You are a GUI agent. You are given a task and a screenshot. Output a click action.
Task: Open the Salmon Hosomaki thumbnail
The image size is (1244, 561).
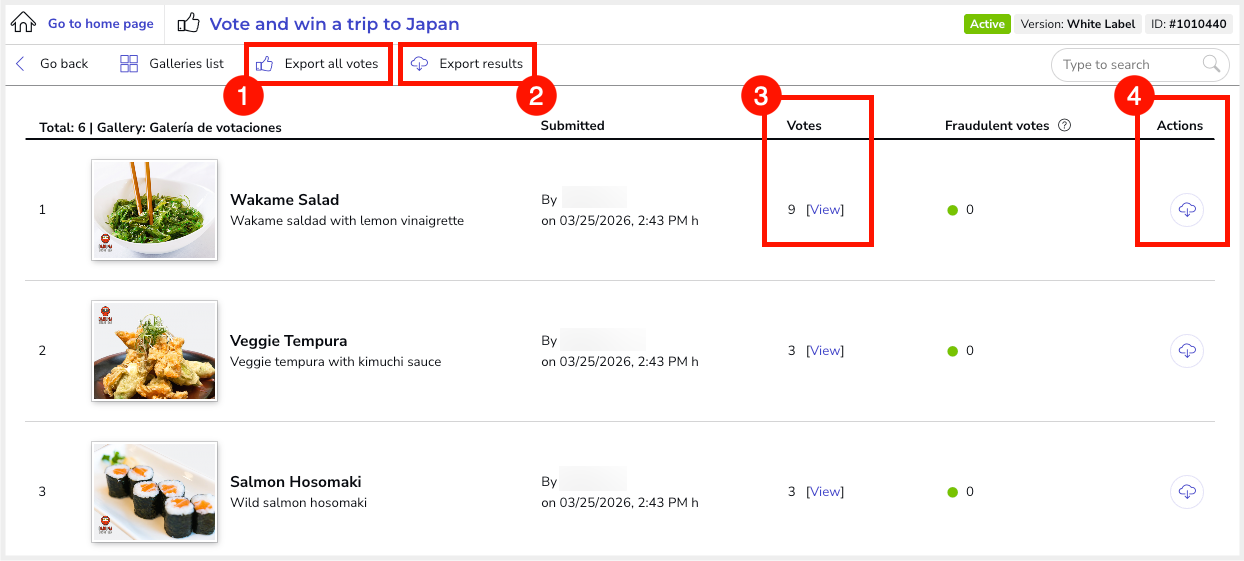pos(154,492)
